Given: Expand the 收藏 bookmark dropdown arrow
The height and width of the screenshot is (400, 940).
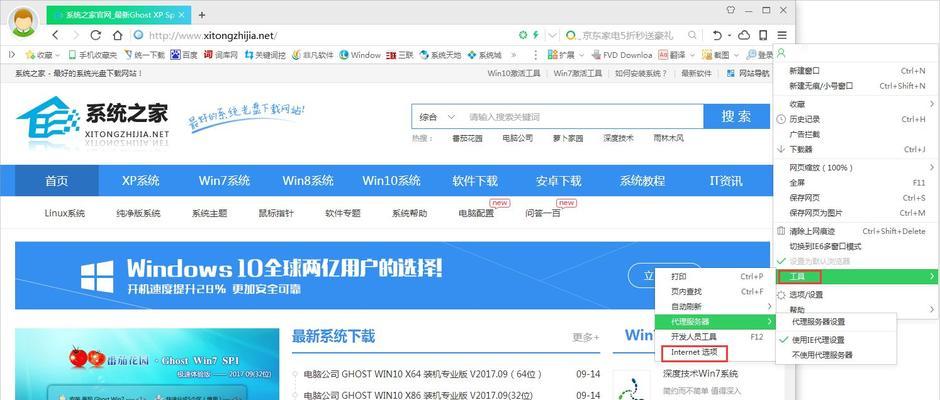Looking at the screenshot, I should pyautogui.click(x=58, y=55).
